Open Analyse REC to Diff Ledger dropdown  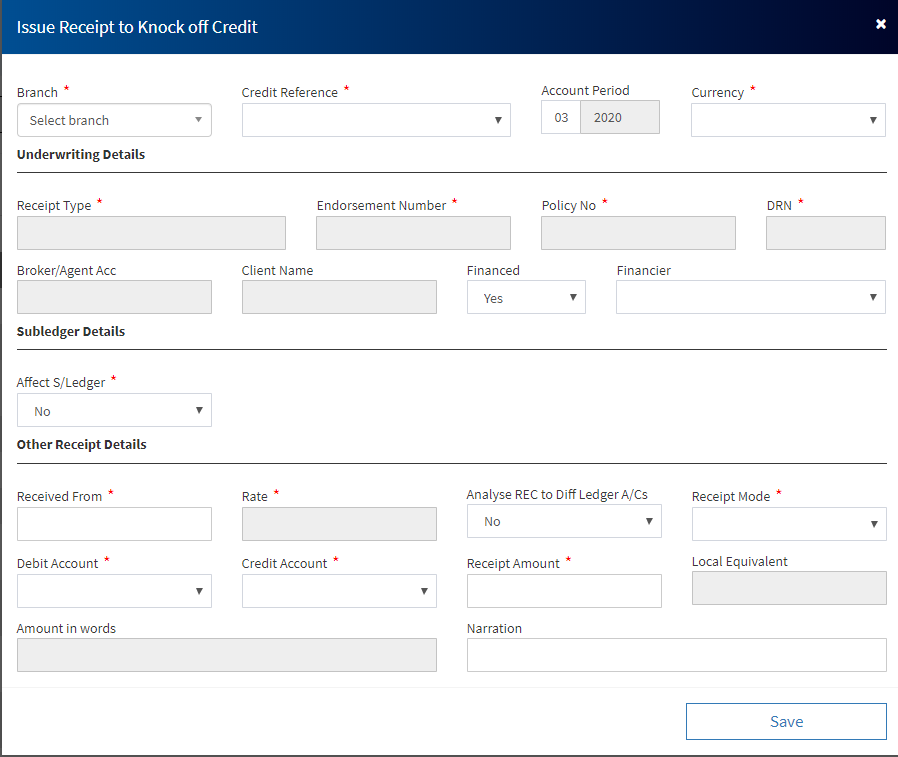(x=564, y=521)
